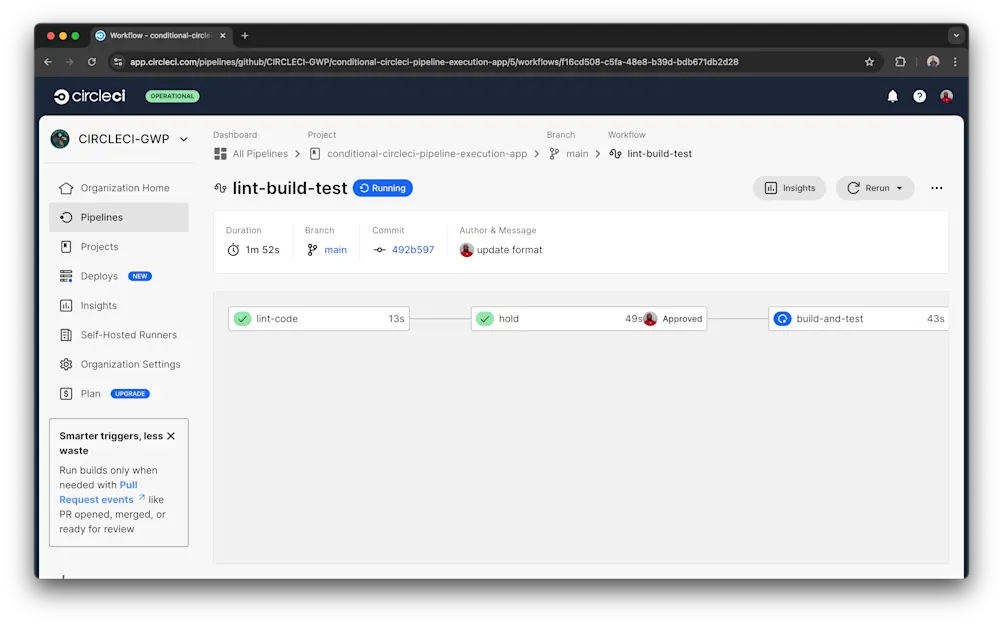1003x624 pixels.
Task: Open the Insights button for workflow
Action: (789, 188)
